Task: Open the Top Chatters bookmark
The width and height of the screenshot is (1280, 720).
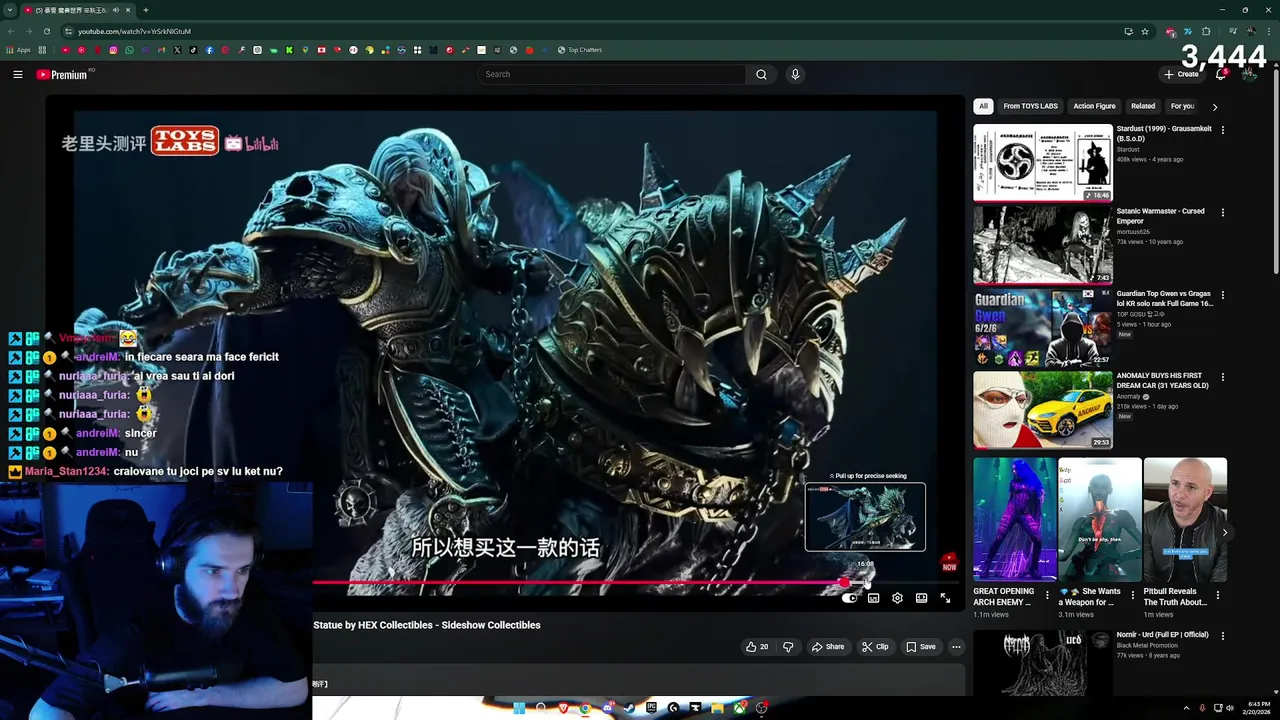Action: pyautogui.click(x=580, y=50)
